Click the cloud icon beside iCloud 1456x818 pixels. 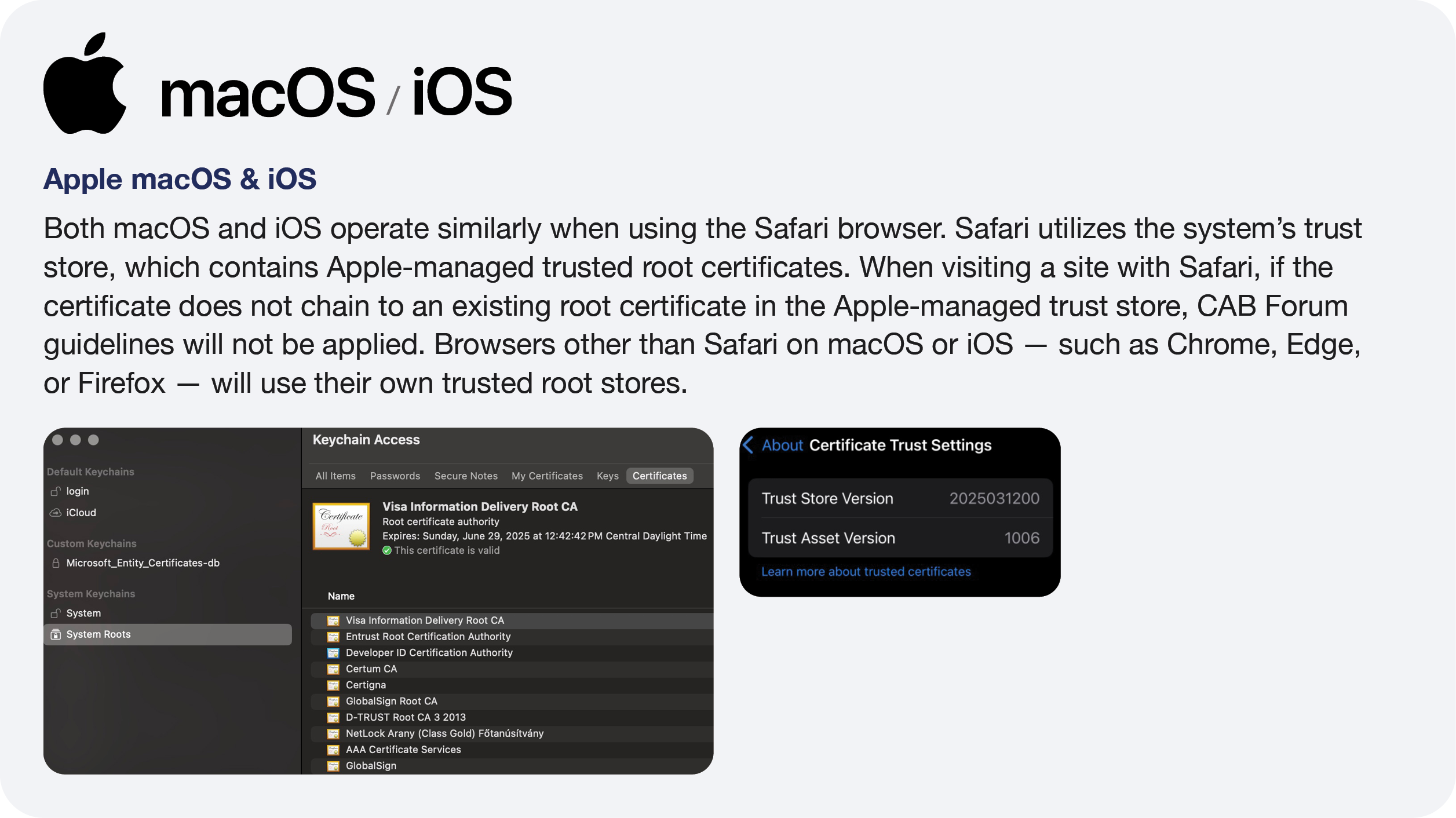(56, 513)
